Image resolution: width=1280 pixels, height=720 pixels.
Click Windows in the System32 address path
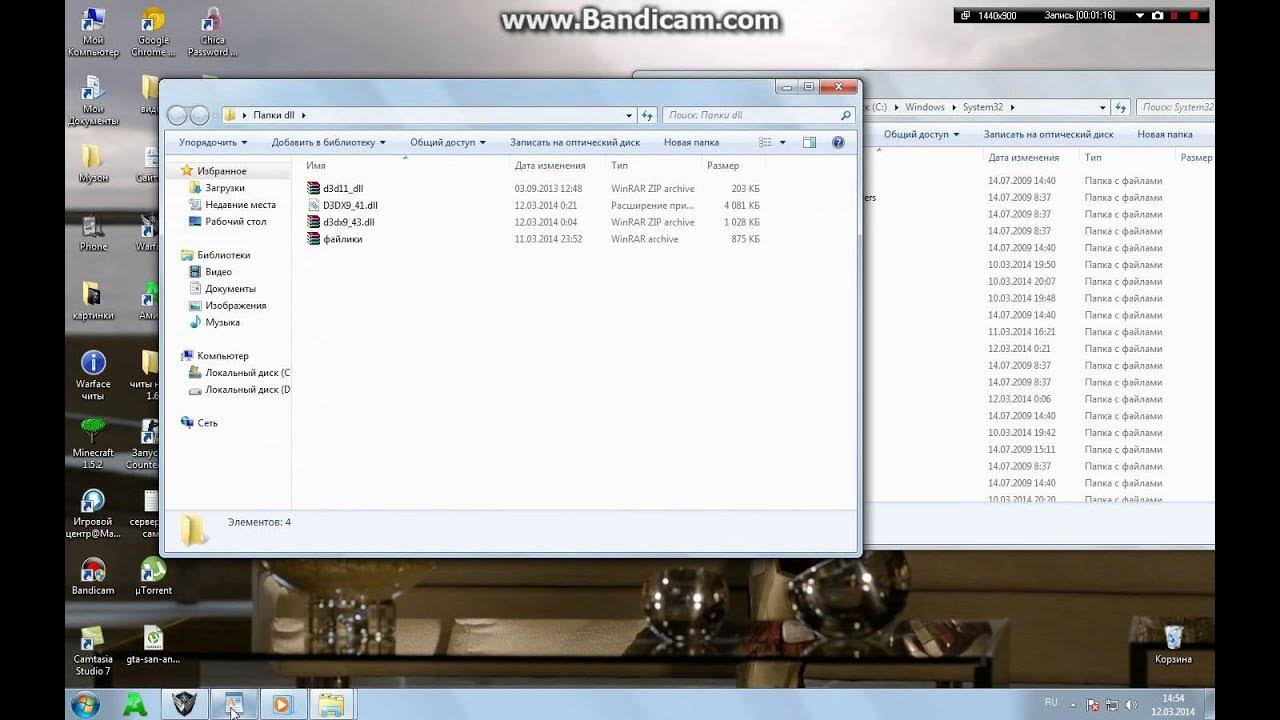(x=925, y=107)
